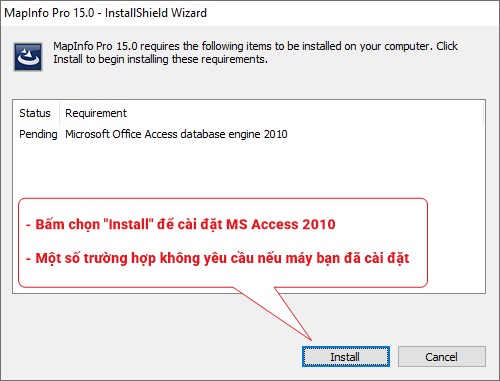
Task: Select the Status column header
Action: (35, 113)
